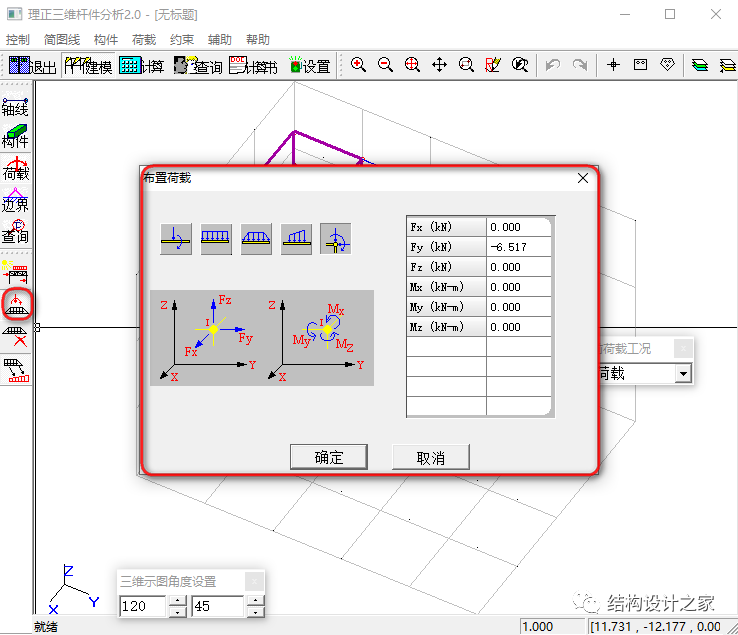Close the 三维示图角度设置 panel
The width and height of the screenshot is (738, 635).
pyautogui.click(x=255, y=581)
